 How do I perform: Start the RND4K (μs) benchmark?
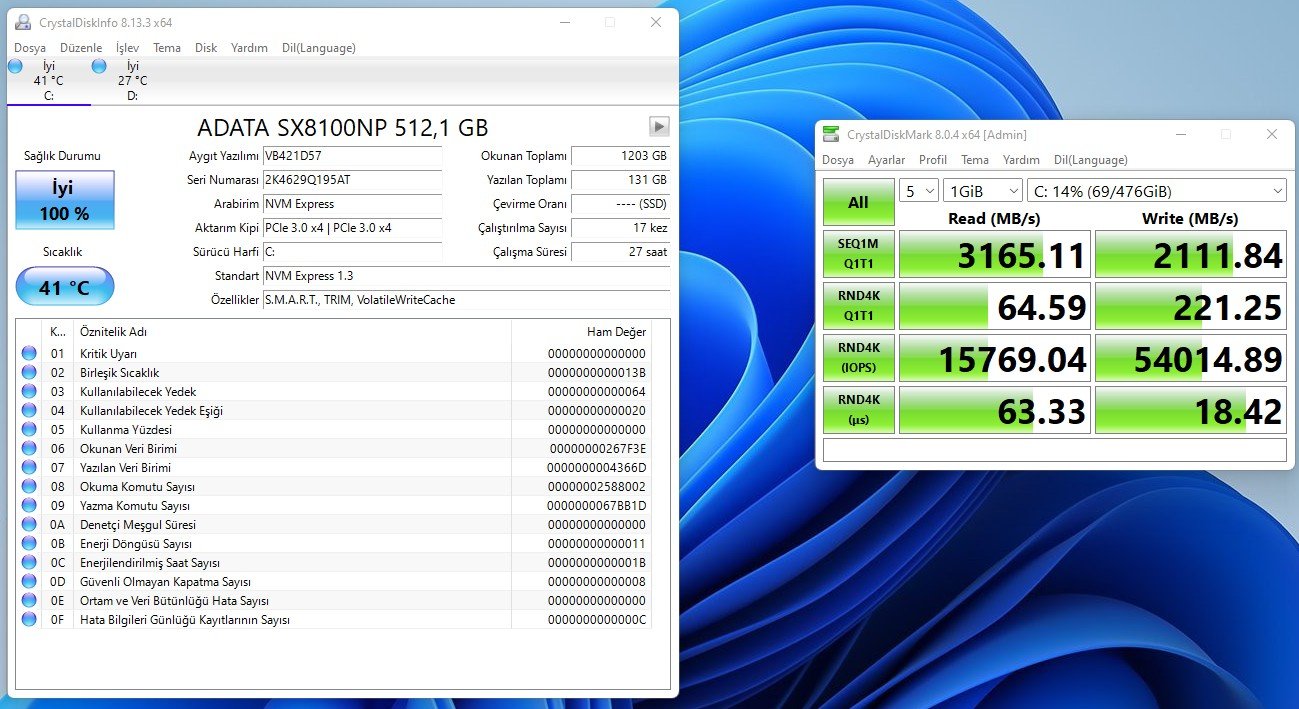[x=858, y=411]
